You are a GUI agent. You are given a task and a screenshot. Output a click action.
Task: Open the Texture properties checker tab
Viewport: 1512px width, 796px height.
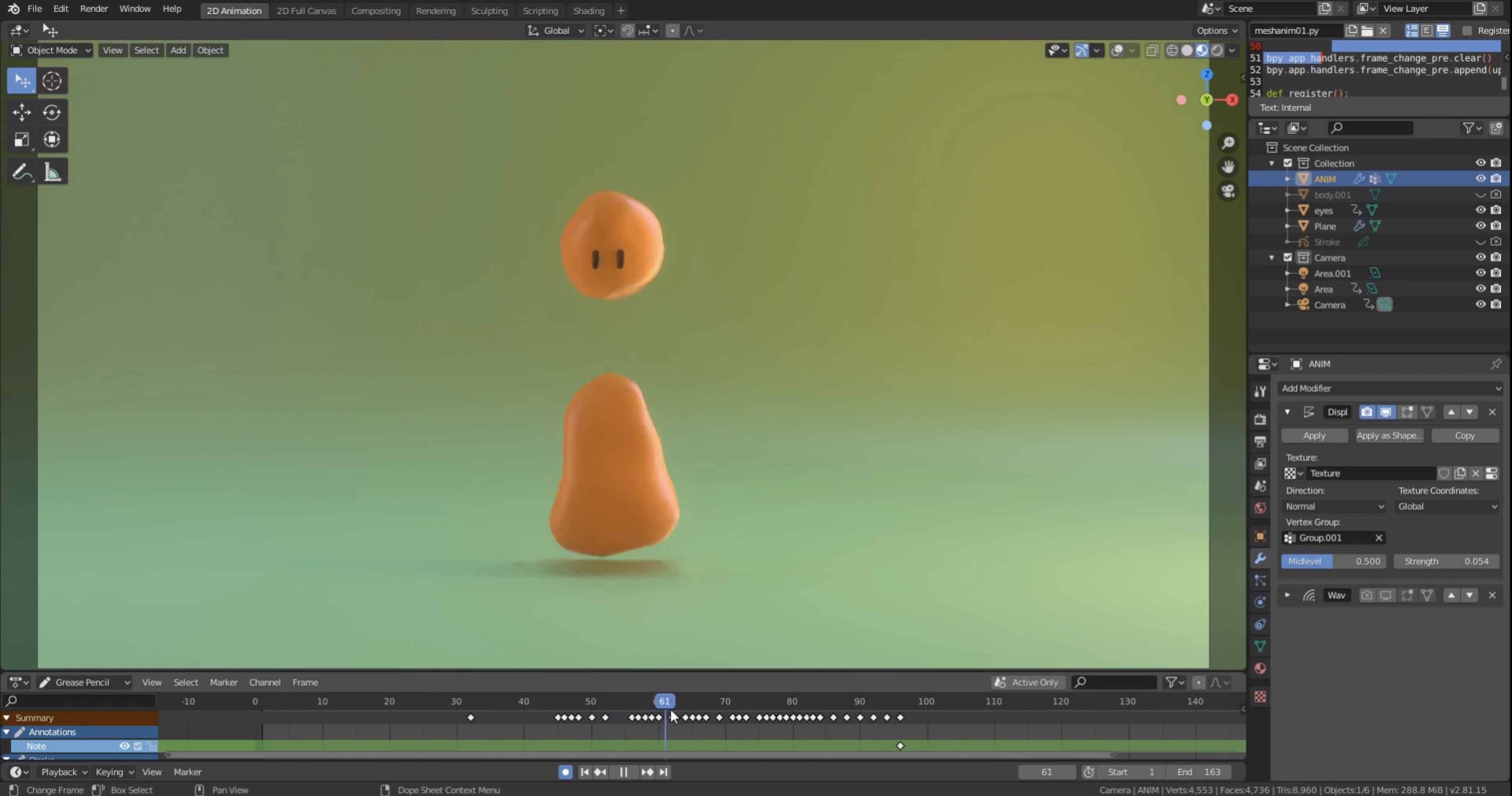(1260, 696)
